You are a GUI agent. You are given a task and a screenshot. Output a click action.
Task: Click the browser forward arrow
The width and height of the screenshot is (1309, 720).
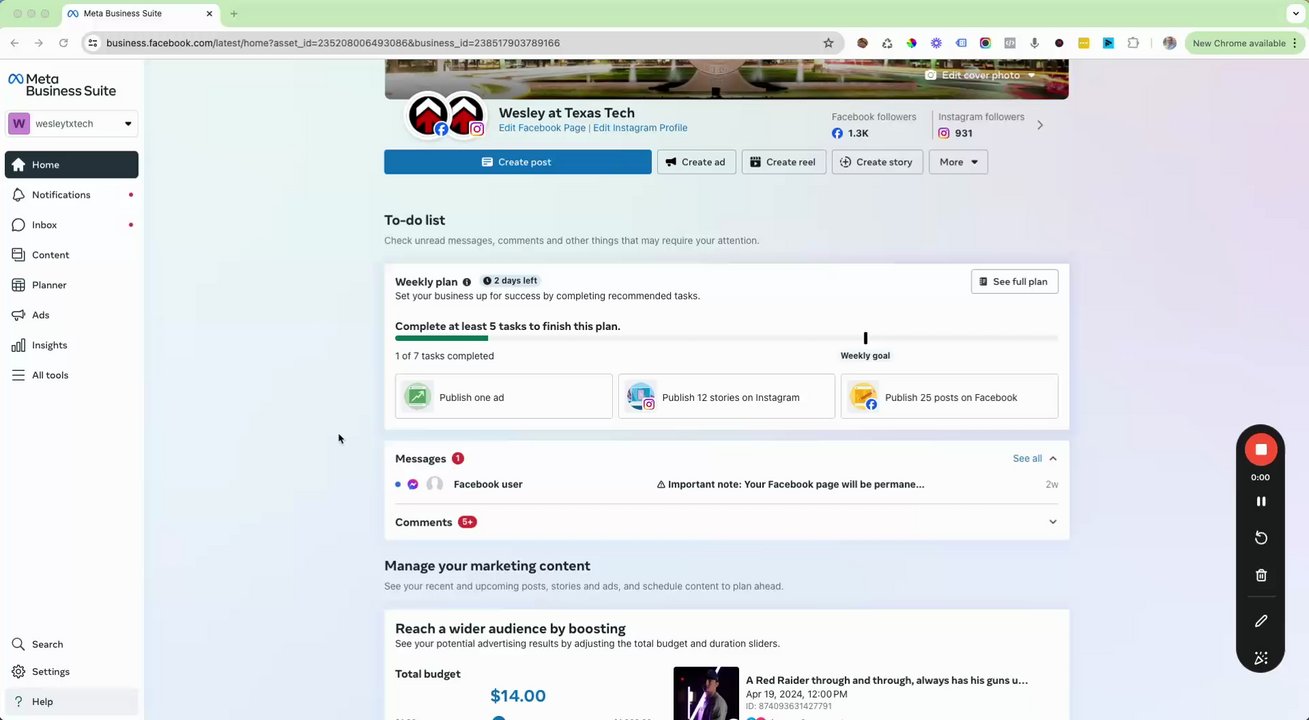pos(38,43)
